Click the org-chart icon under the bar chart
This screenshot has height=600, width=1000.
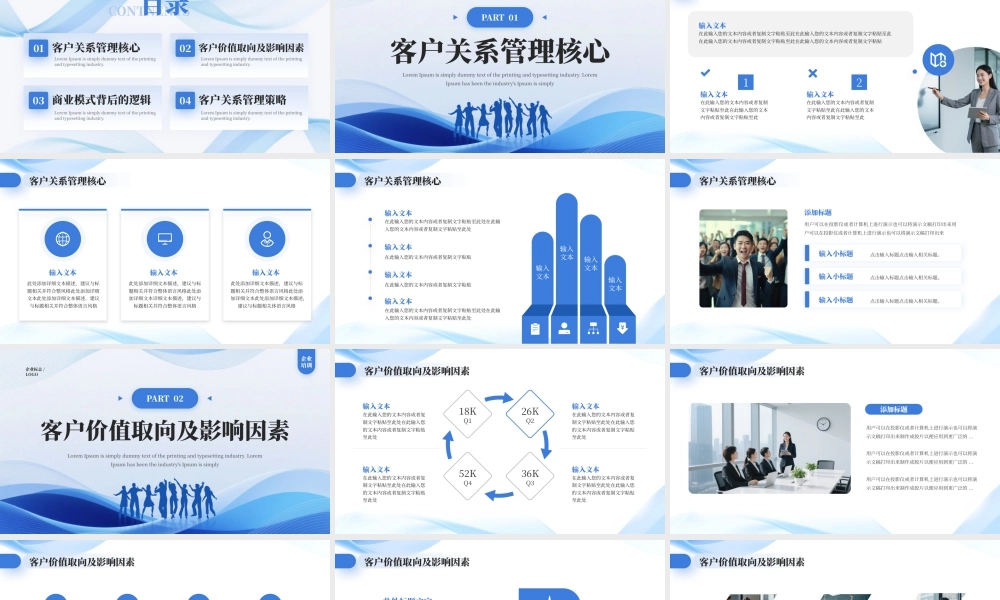593,328
